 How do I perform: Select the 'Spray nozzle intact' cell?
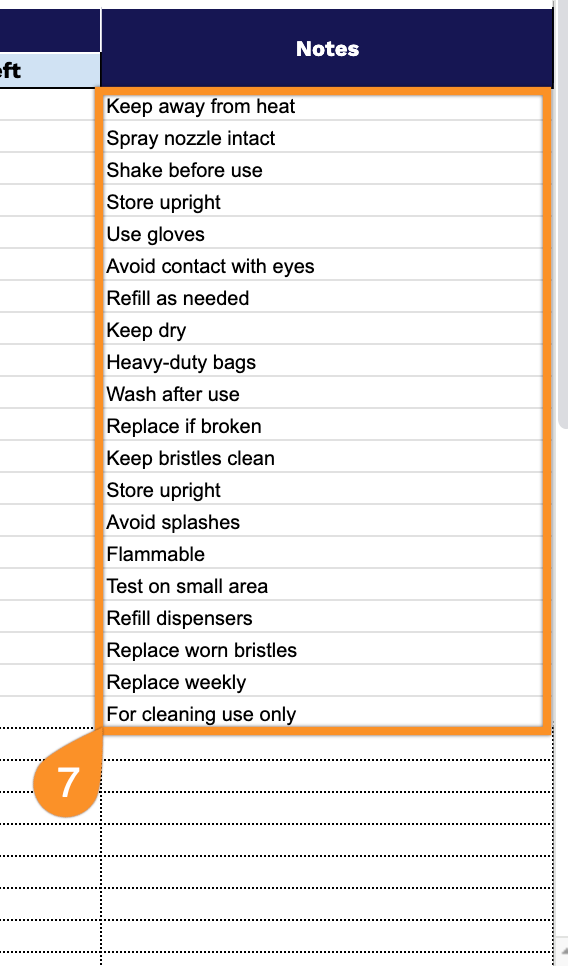(x=322, y=138)
